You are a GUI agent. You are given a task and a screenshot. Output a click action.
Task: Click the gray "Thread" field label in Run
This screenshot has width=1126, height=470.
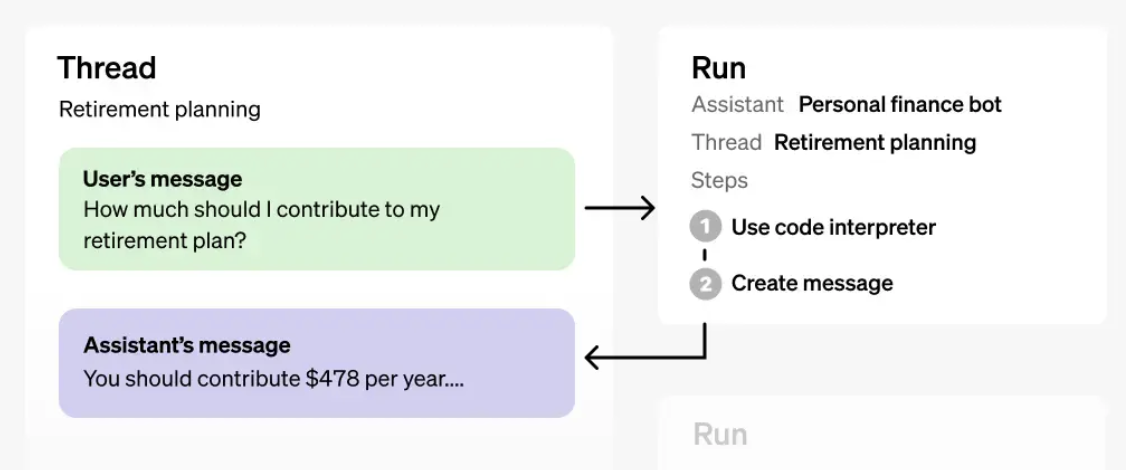(x=726, y=143)
